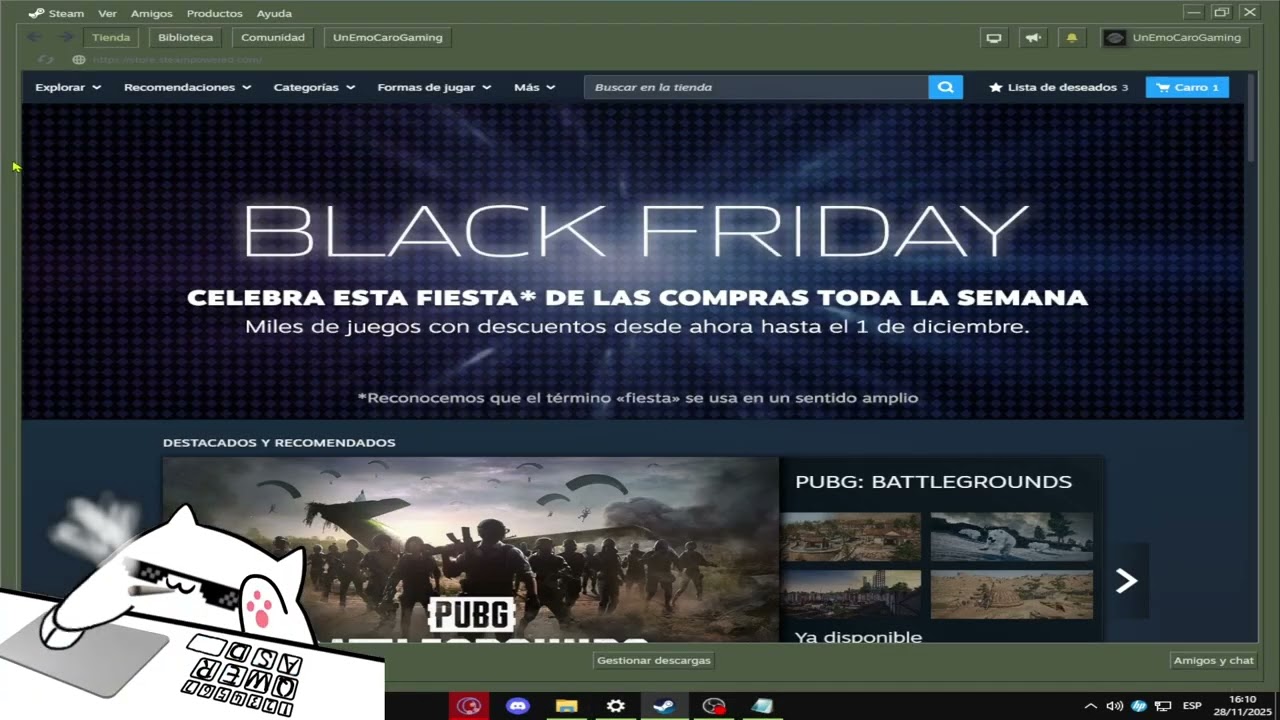The image size is (1280, 720).
Task: Click Gestionar descargas button
Action: pyautogui.click(x=654, y=660)
